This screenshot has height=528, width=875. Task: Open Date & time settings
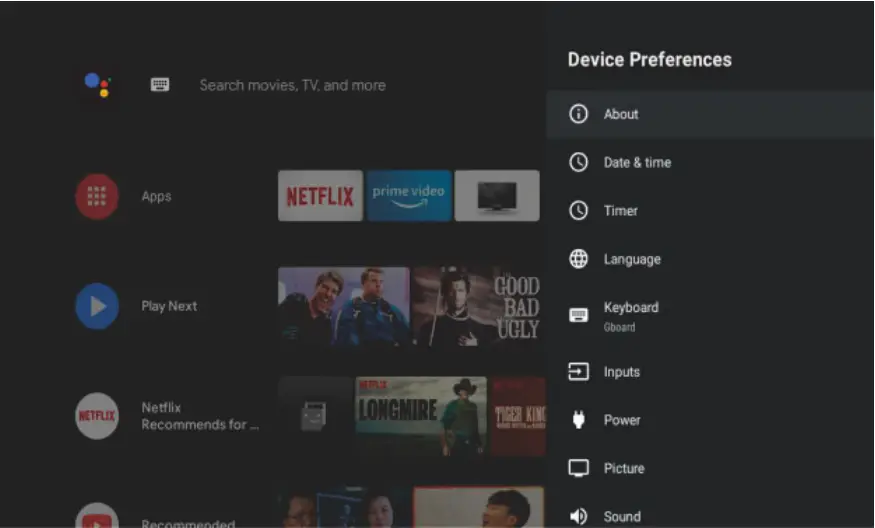pos(710,162)
